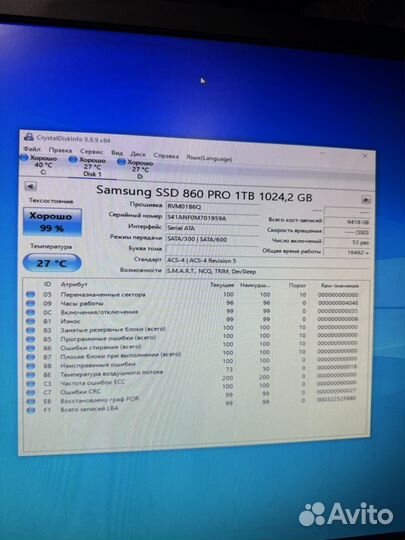Open the Файл menu

32,149
